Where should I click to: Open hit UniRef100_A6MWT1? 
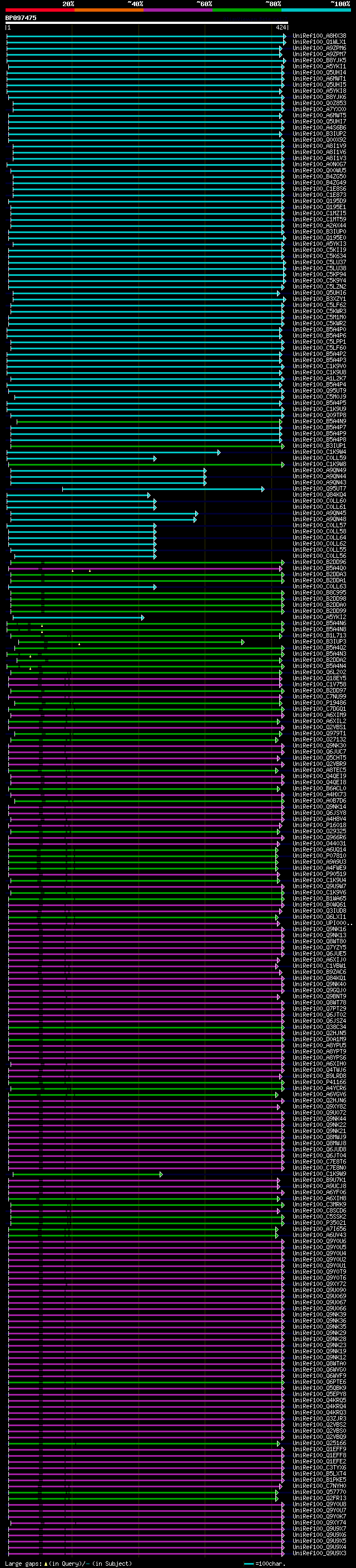click(x=319, y=78)
